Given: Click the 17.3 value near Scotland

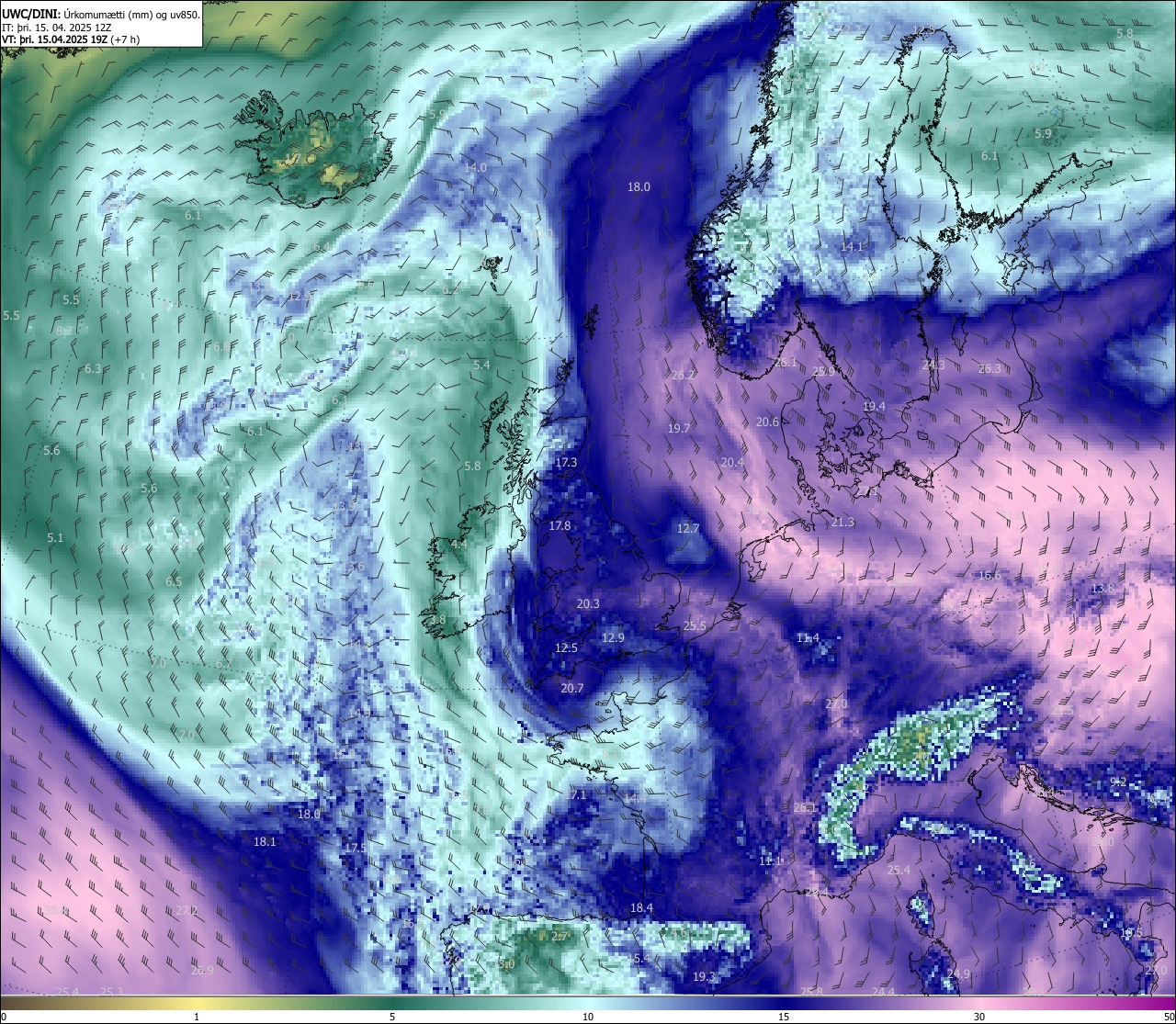Looking at the screenshot, I should pyautogui.click(x=566, y=463).
